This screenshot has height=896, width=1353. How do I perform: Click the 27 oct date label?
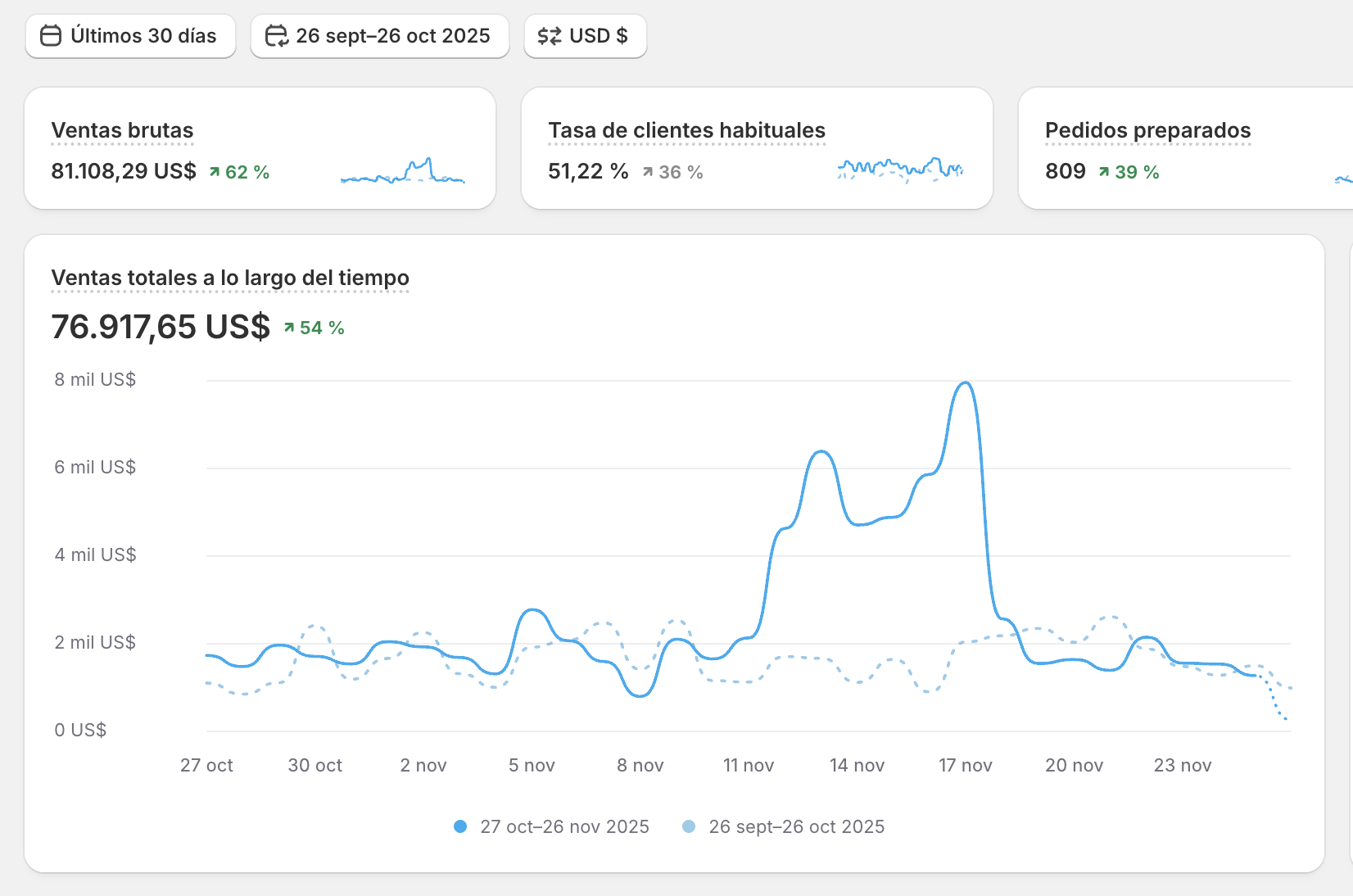tap(206, 765)
